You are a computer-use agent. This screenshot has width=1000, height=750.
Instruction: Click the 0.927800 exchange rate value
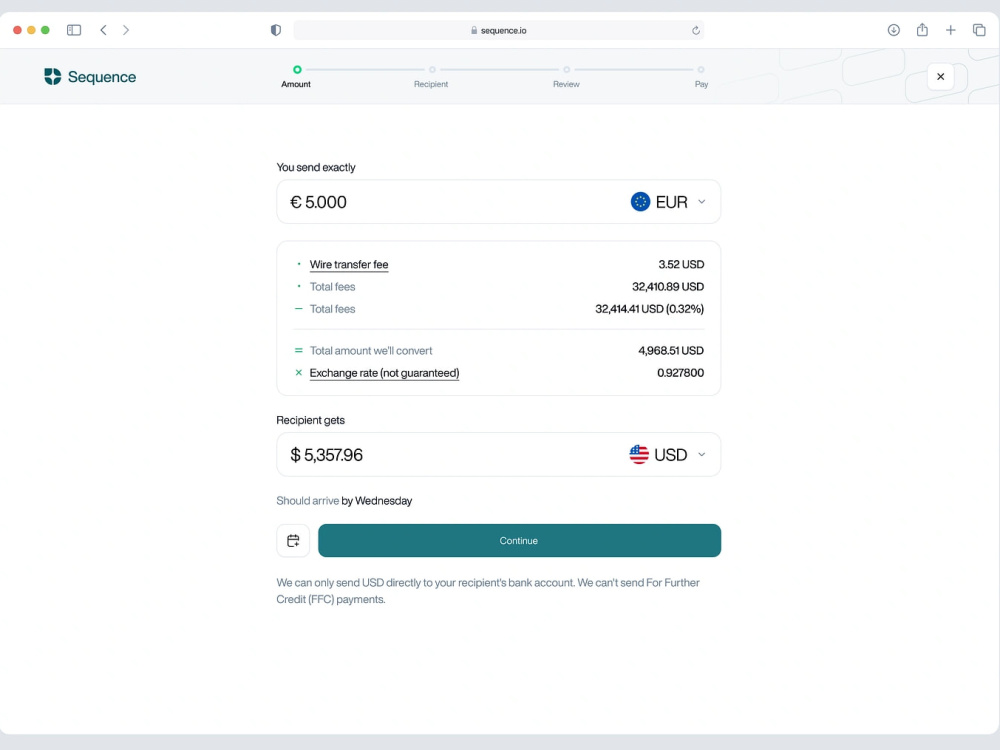(x=680, y=372)
